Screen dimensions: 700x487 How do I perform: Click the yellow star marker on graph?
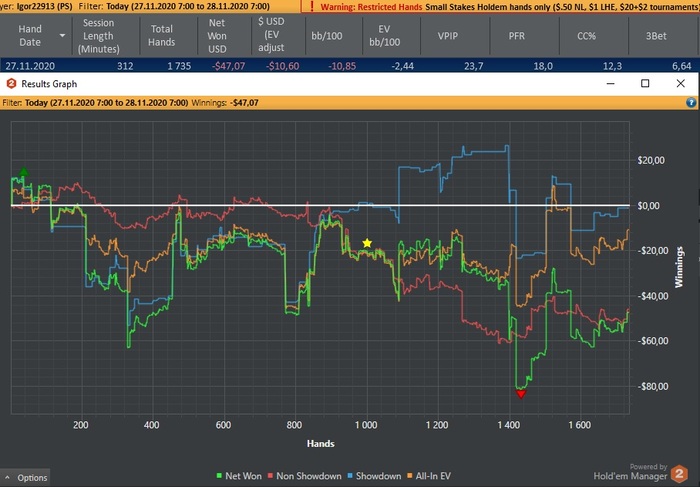[367, 243]
